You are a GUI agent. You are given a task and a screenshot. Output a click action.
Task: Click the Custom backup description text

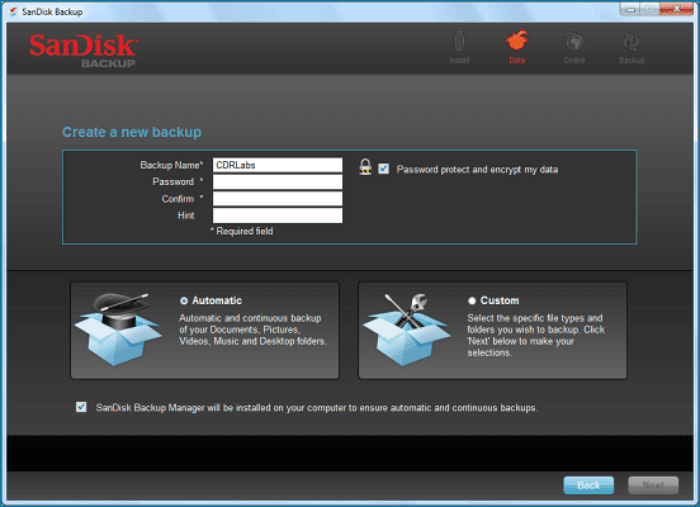point(536,335)
